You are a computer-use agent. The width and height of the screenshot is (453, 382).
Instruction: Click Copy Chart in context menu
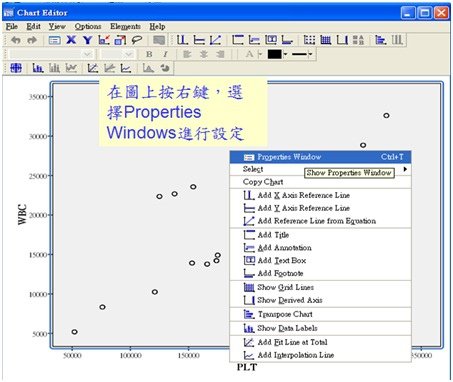tap(263, 182)
